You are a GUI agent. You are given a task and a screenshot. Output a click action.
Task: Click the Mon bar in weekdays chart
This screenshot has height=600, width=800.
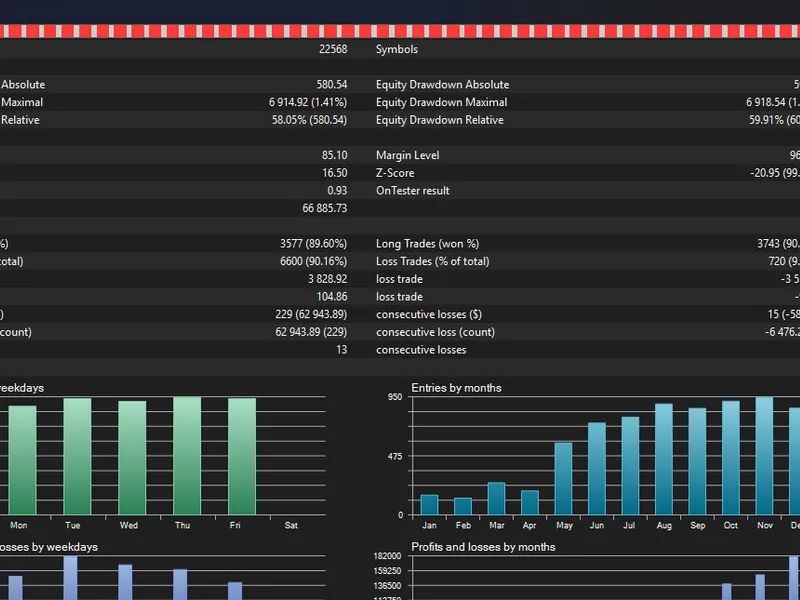point(22,460)
